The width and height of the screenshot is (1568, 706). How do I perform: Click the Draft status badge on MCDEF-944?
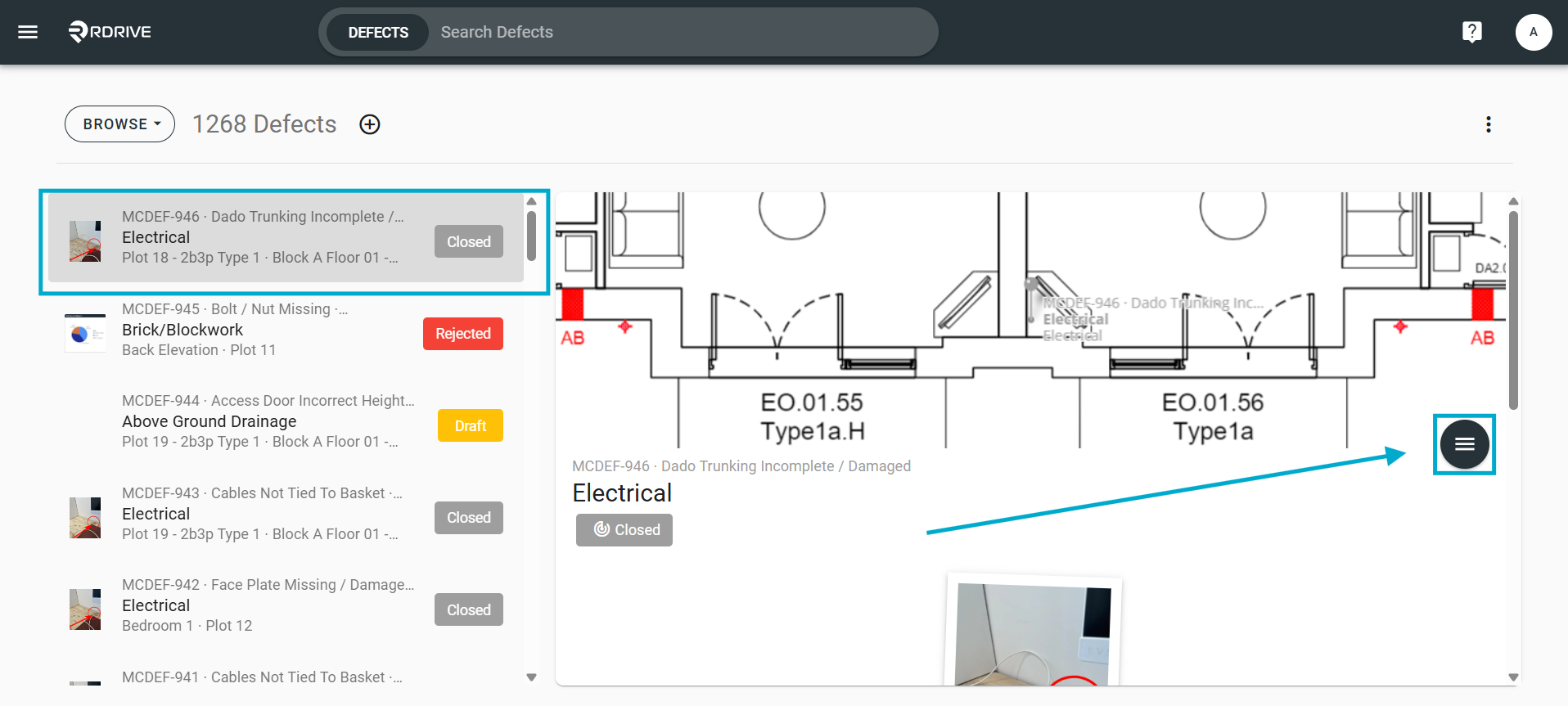(x=471, y=425)
